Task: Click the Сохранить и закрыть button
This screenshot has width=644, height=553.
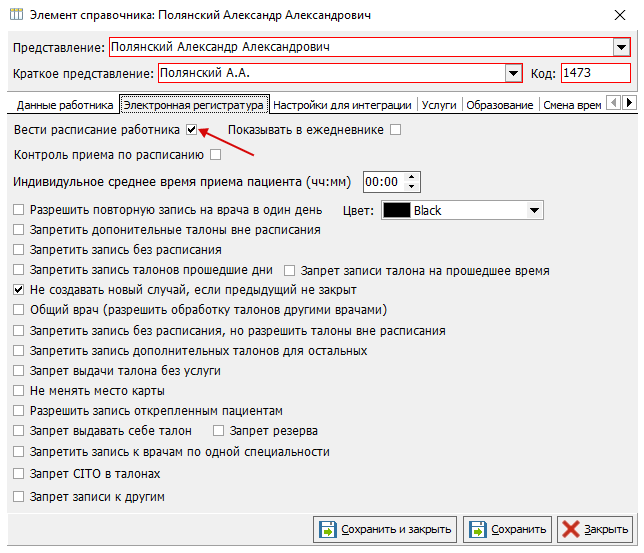Action: pos(385,529)
